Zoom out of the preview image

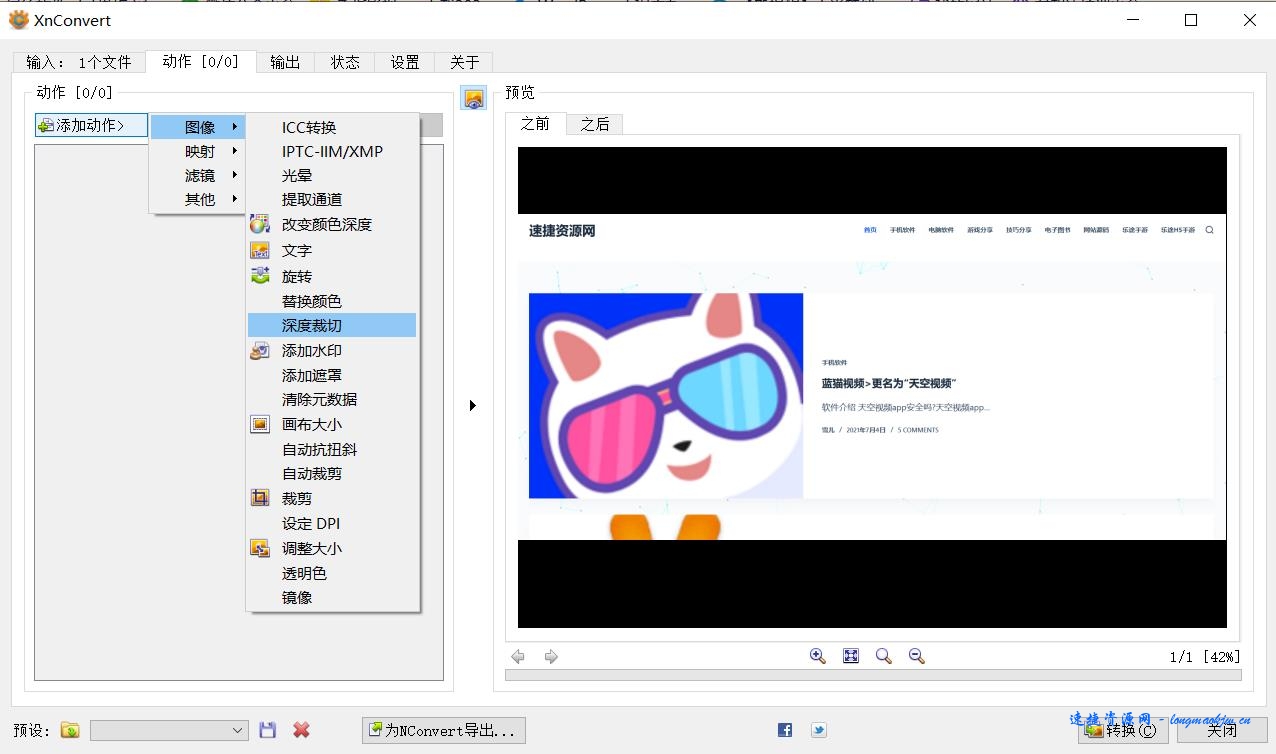point(917,656)
